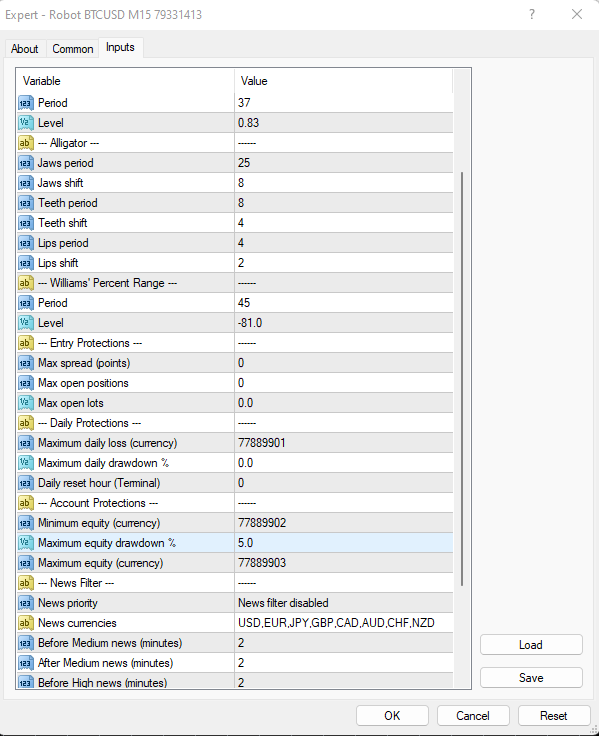The height and width of the screenshot is (736, 599).
Task: Confirm settings with the OK button
Action: pyautogui.click(x=392, y=715)
